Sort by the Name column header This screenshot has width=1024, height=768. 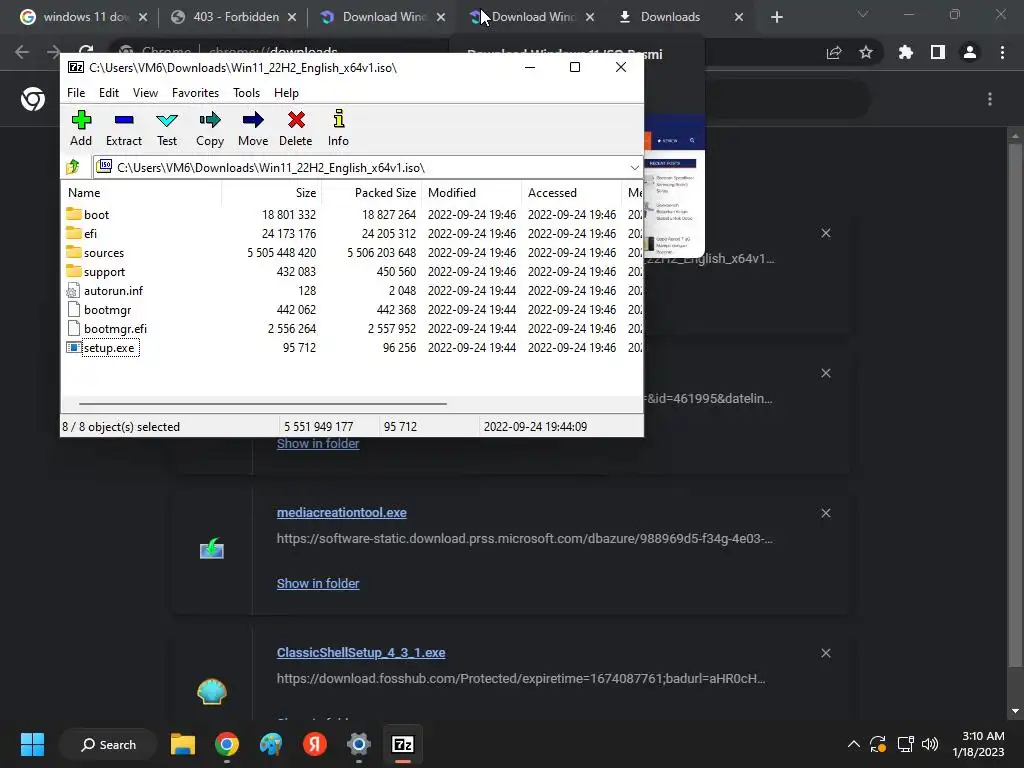(x=141, y=193)
